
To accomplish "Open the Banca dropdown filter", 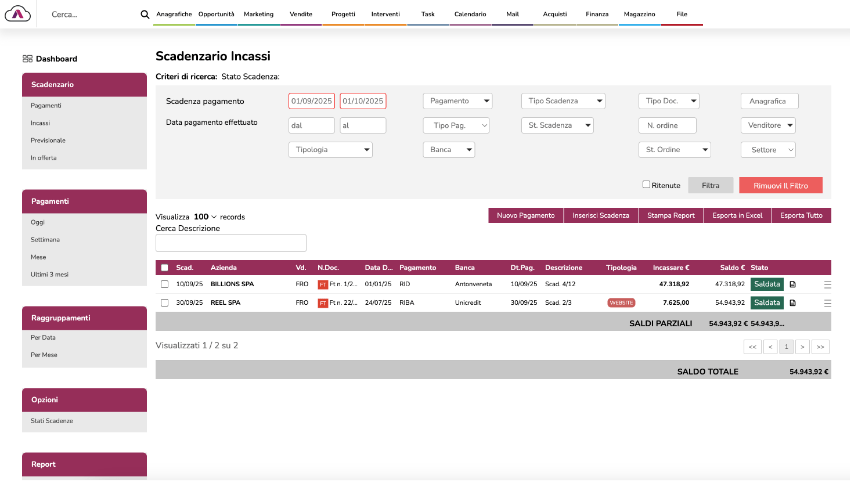I will point(448,150).
